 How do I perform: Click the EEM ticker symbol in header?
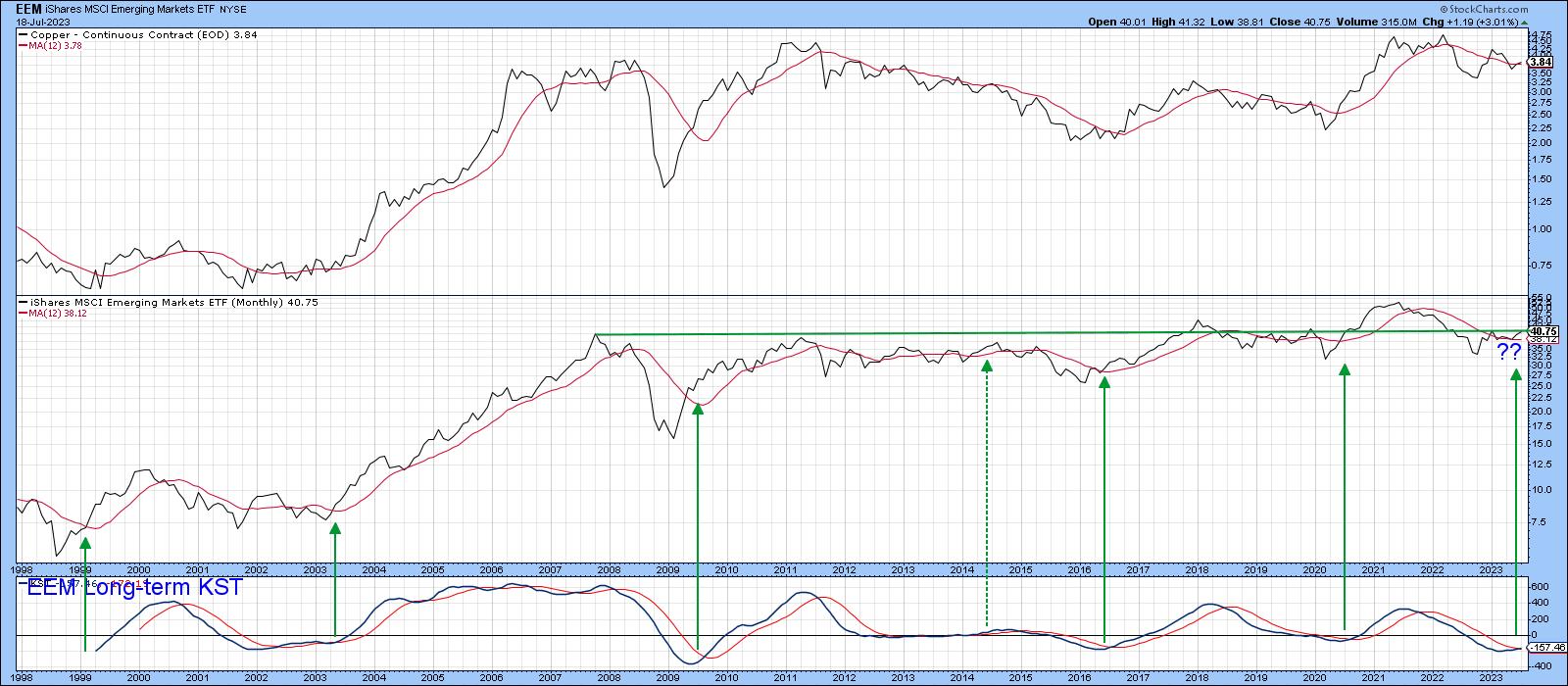(x=28, y=8)
